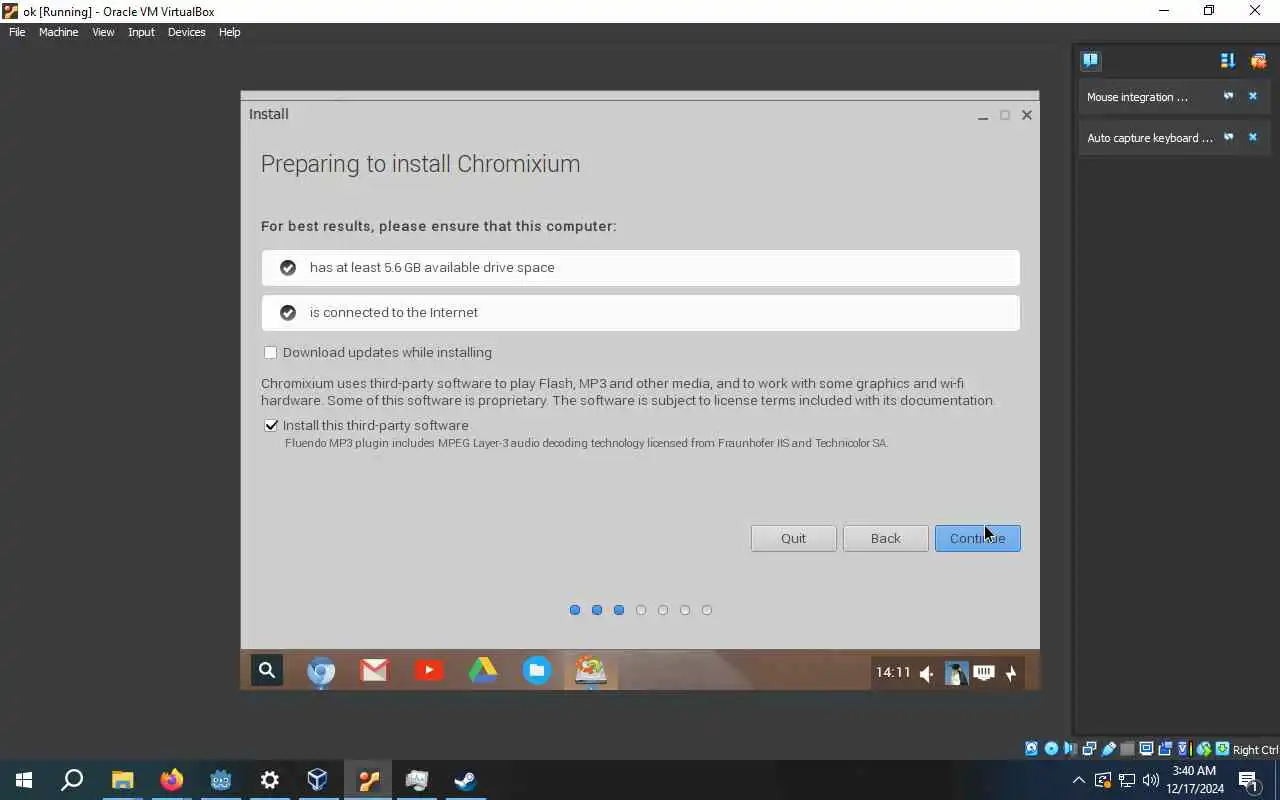Click the optical drive indicator in the status bar
1280x800 pixels.
click(x=1051, y=749)
